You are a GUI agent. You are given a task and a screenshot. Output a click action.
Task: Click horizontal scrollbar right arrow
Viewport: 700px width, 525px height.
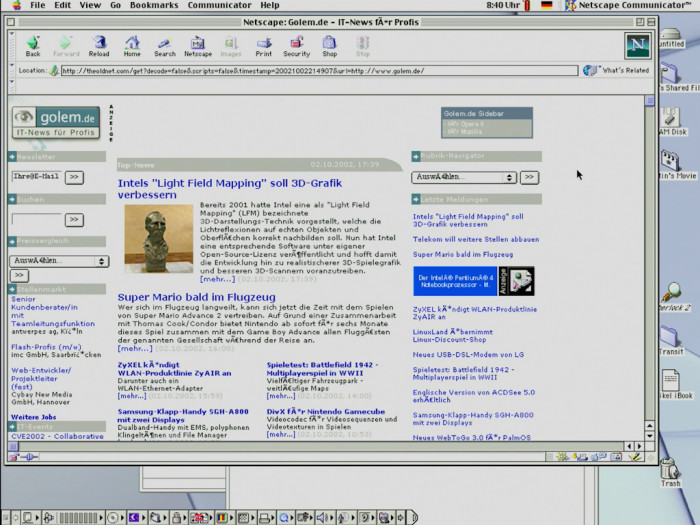point(639,446)
